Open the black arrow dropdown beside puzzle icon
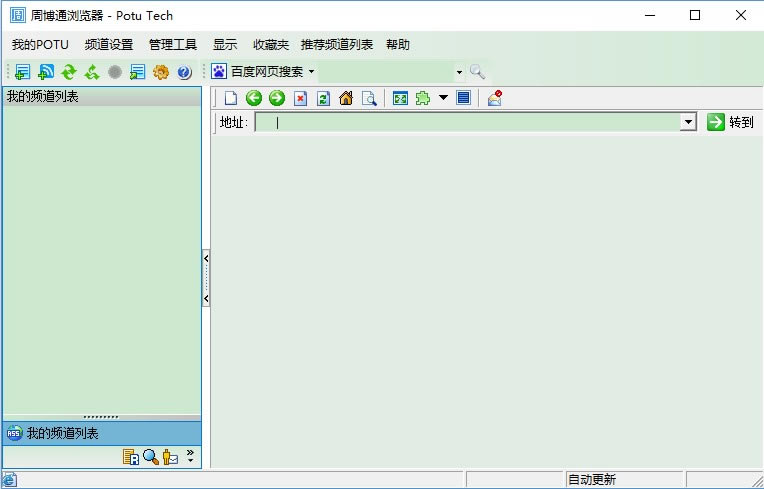The height and width of the screenshot is (489, 764). [x=443, y=97]
